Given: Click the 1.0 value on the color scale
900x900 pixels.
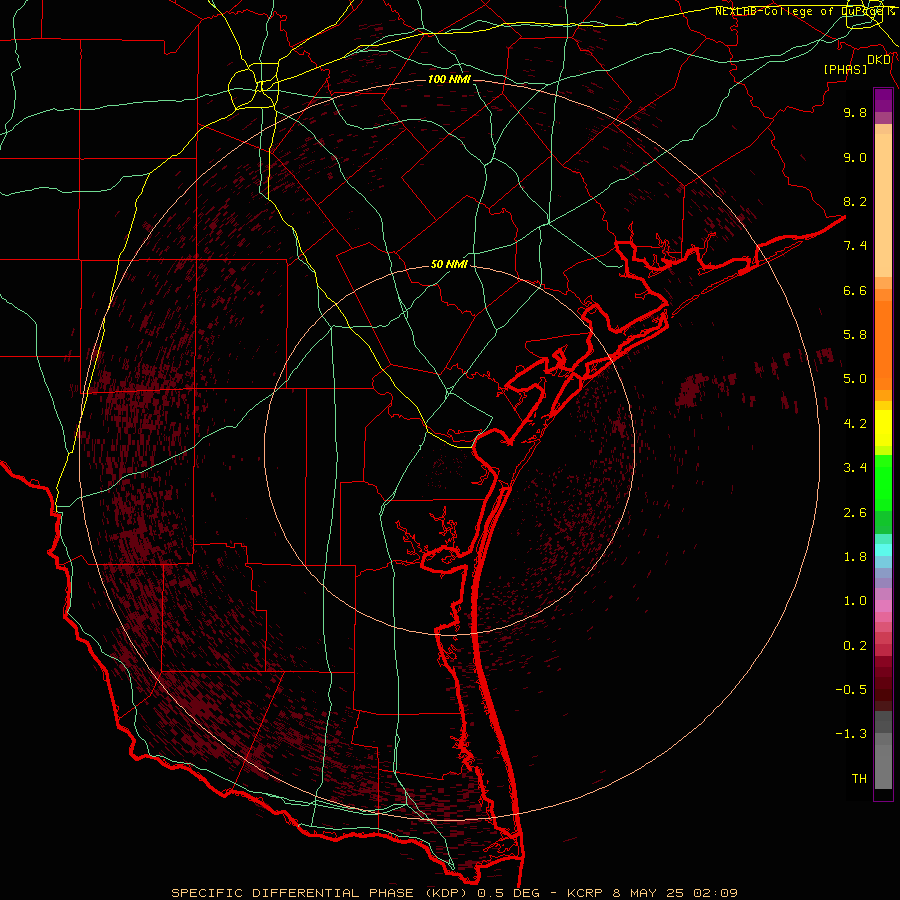Looking at the screenshot, I should [x=855, y=601].
